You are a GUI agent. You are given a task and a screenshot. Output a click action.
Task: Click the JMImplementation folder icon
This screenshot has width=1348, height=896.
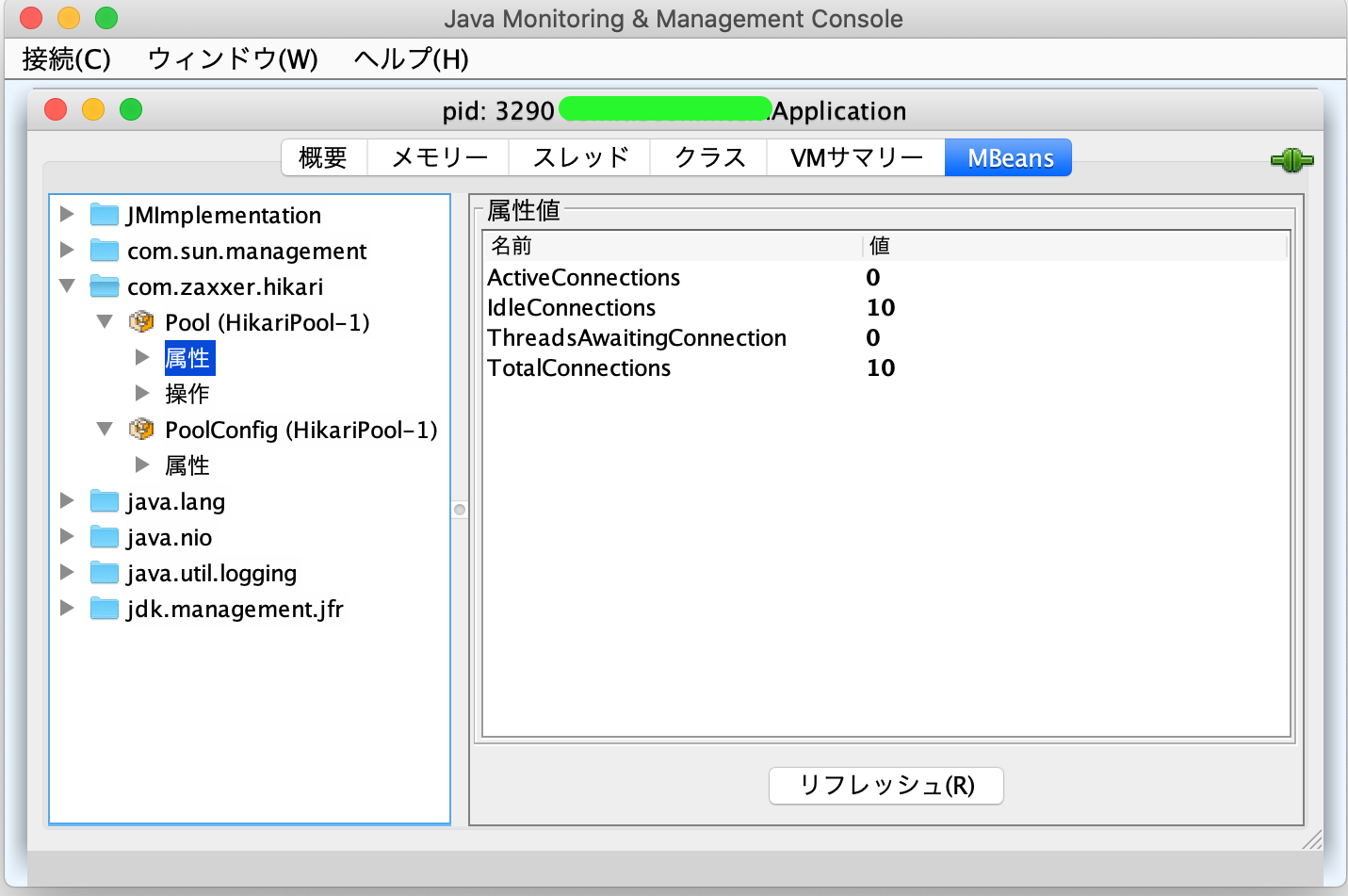click(104, 214)
